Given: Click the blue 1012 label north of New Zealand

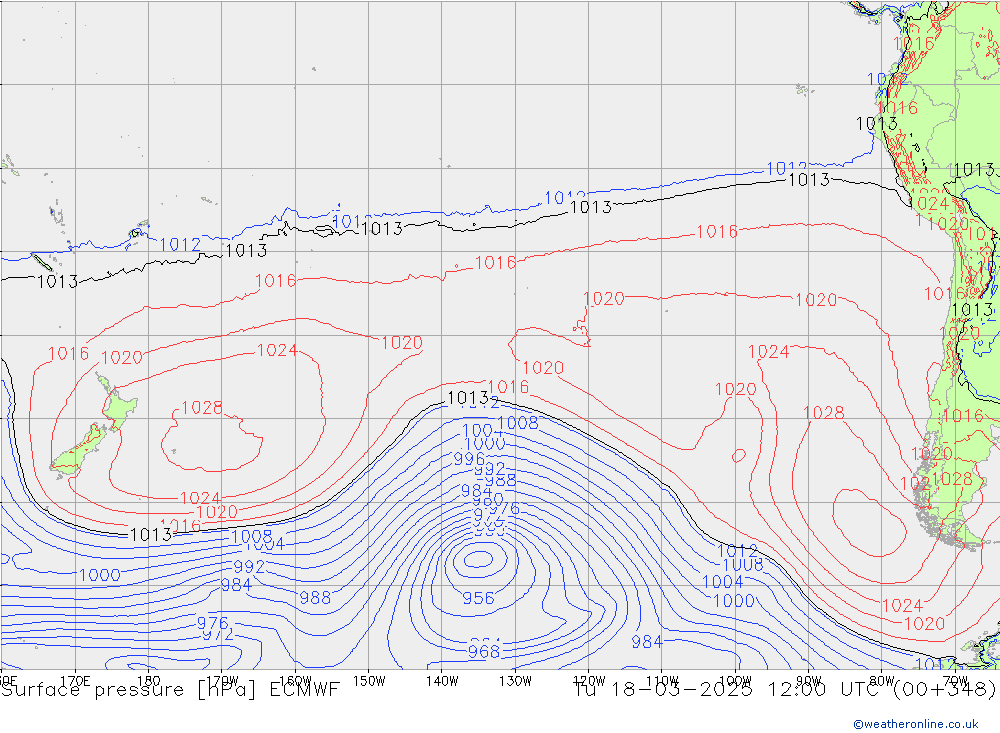Looking at the screenshot, I should click(x=180, y=245).
